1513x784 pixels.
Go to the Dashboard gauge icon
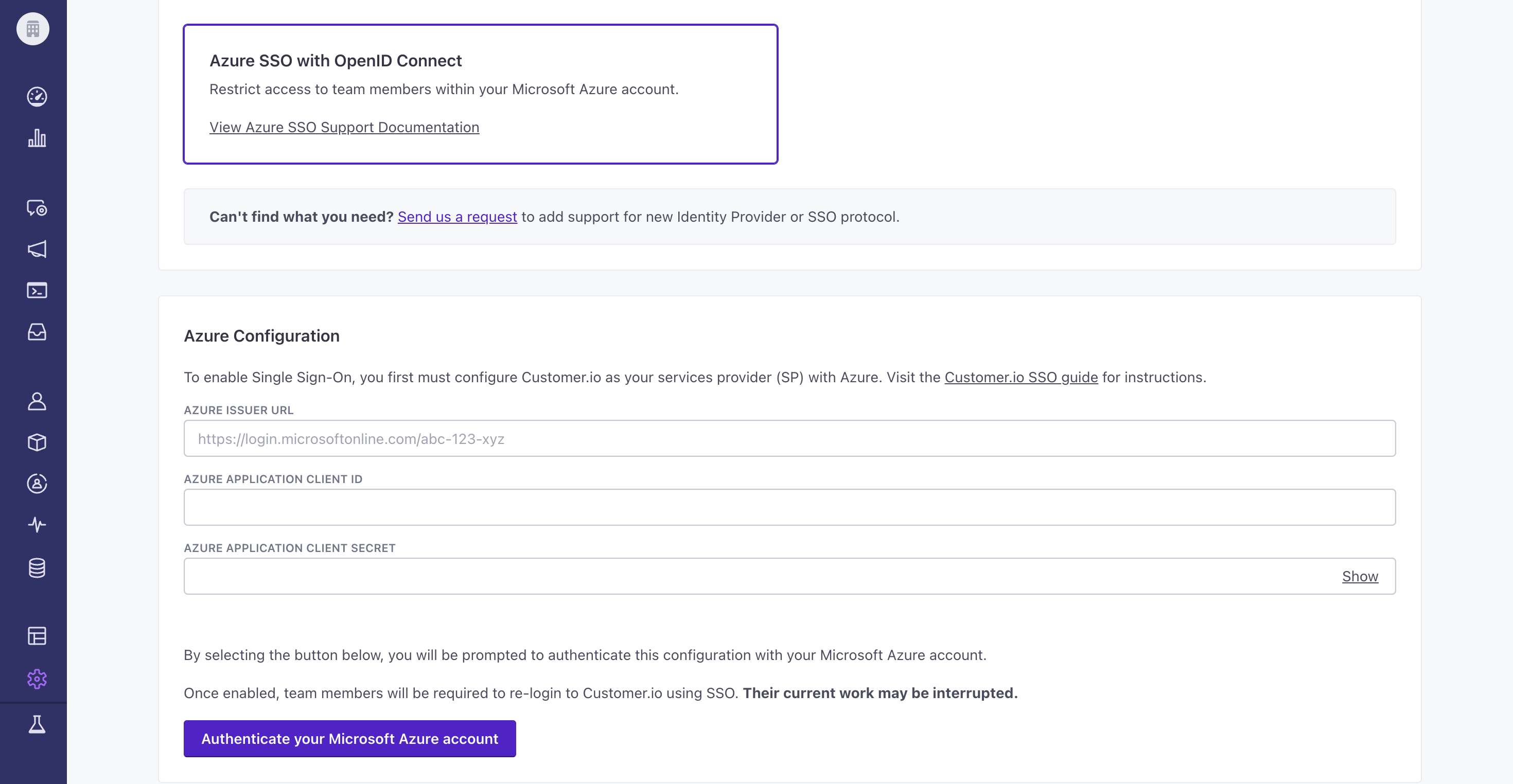click(37, 96)
